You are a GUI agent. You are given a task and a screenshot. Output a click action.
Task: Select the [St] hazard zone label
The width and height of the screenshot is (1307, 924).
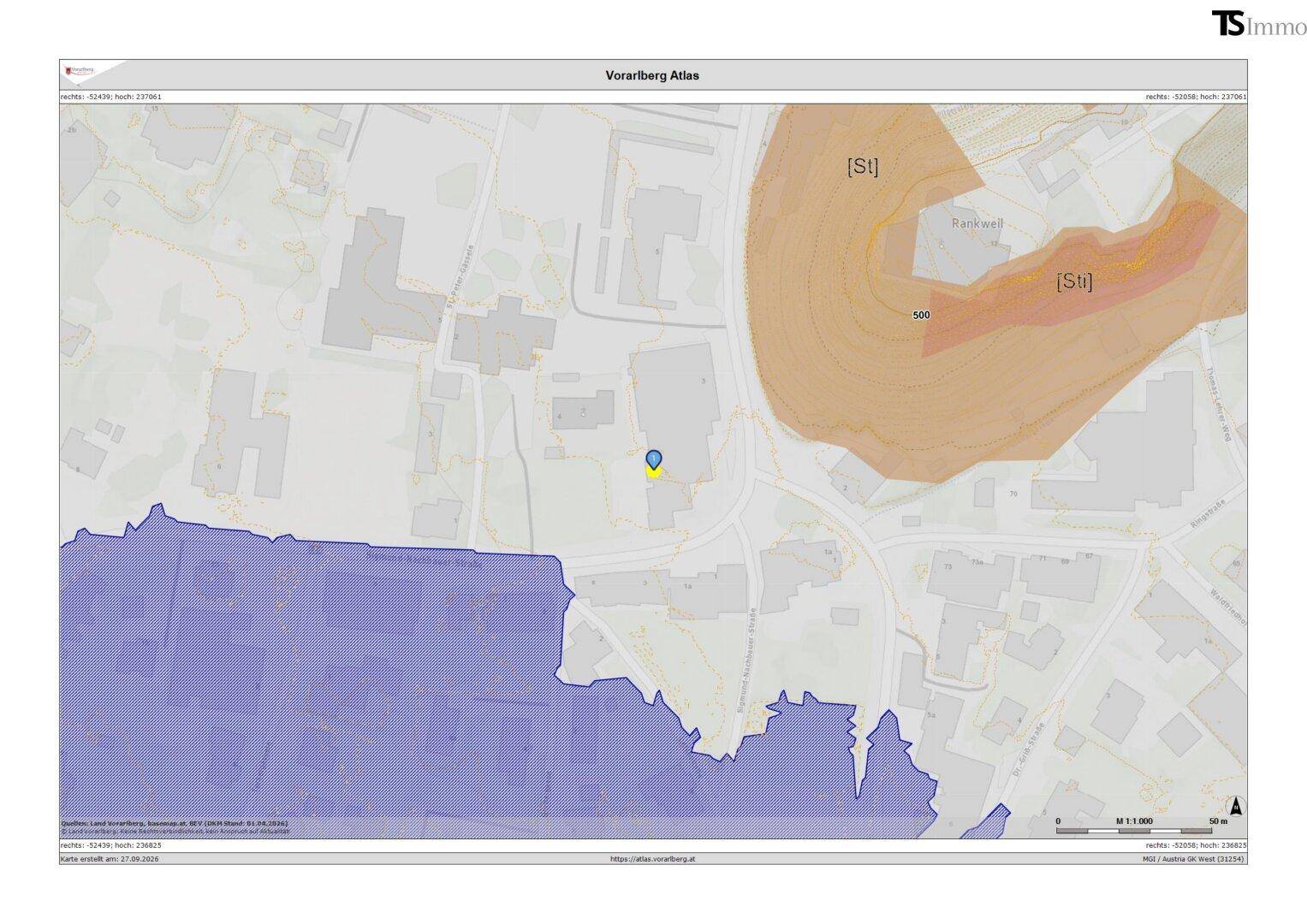coord(862,166)
